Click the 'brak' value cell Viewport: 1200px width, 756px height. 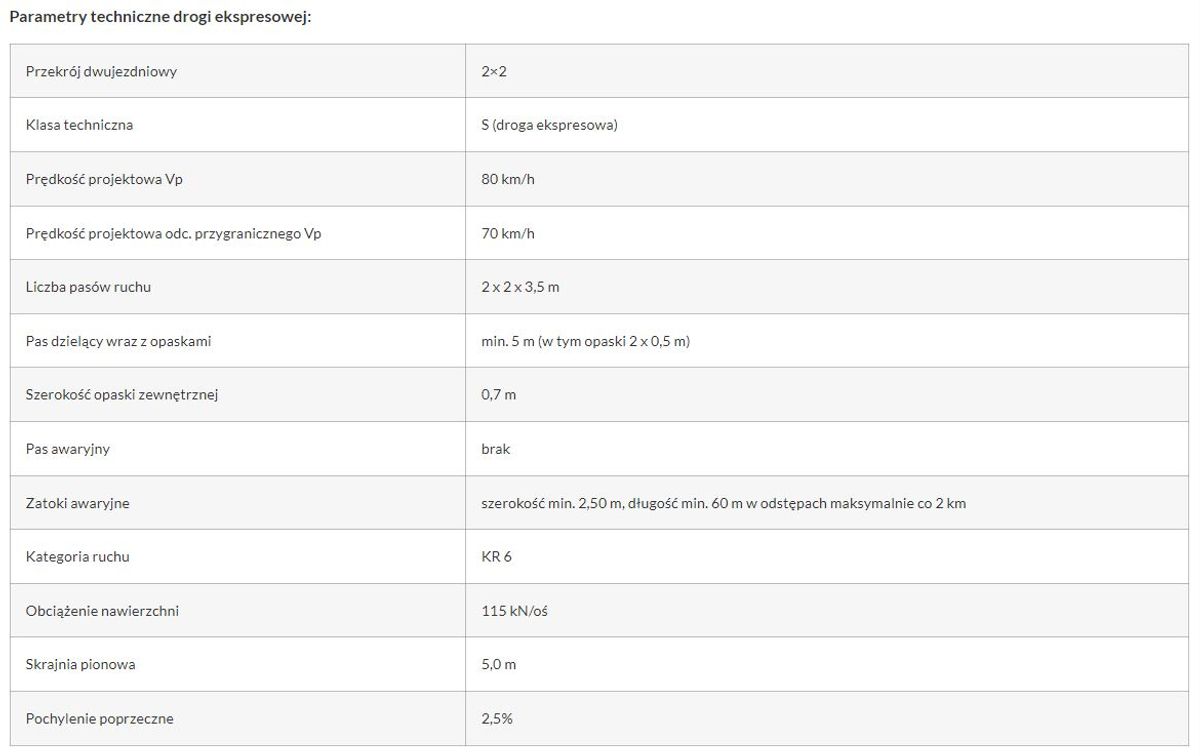coord(495,449)
